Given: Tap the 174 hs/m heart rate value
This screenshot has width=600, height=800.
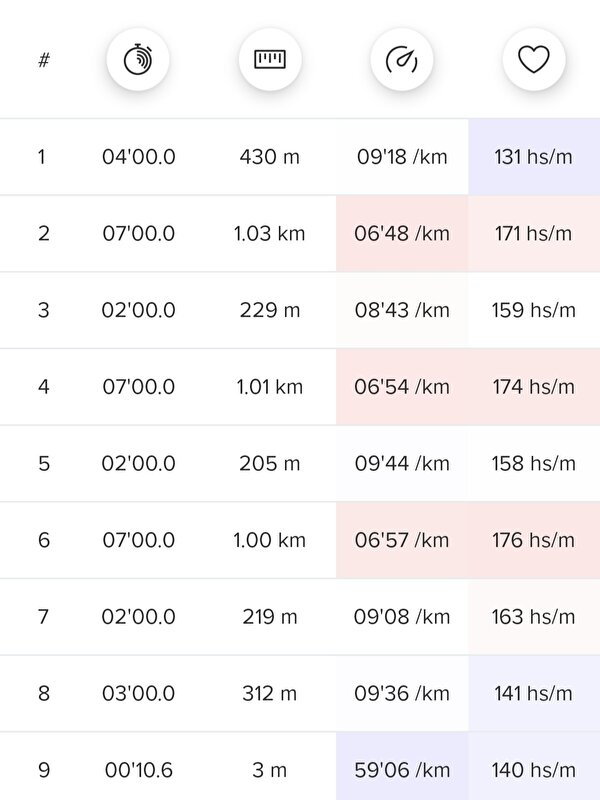Looking at the screenshot, I should tap(534, 387).
